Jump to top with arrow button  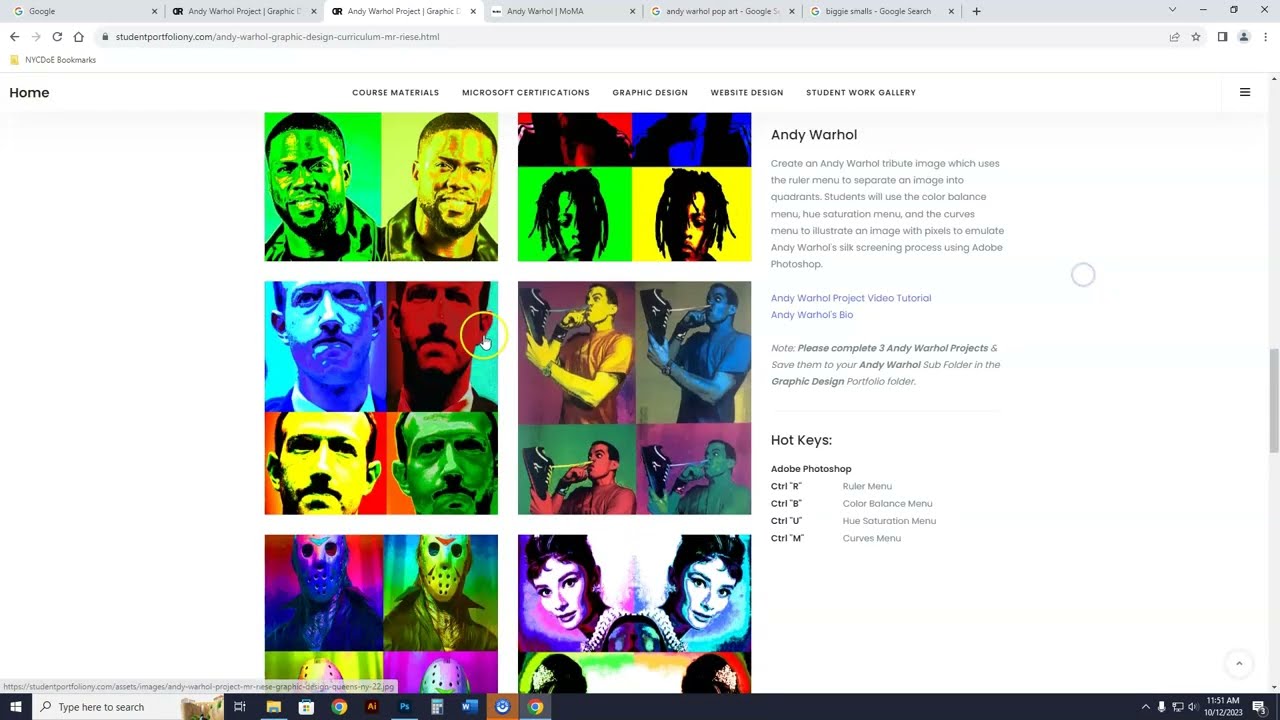1239,663
